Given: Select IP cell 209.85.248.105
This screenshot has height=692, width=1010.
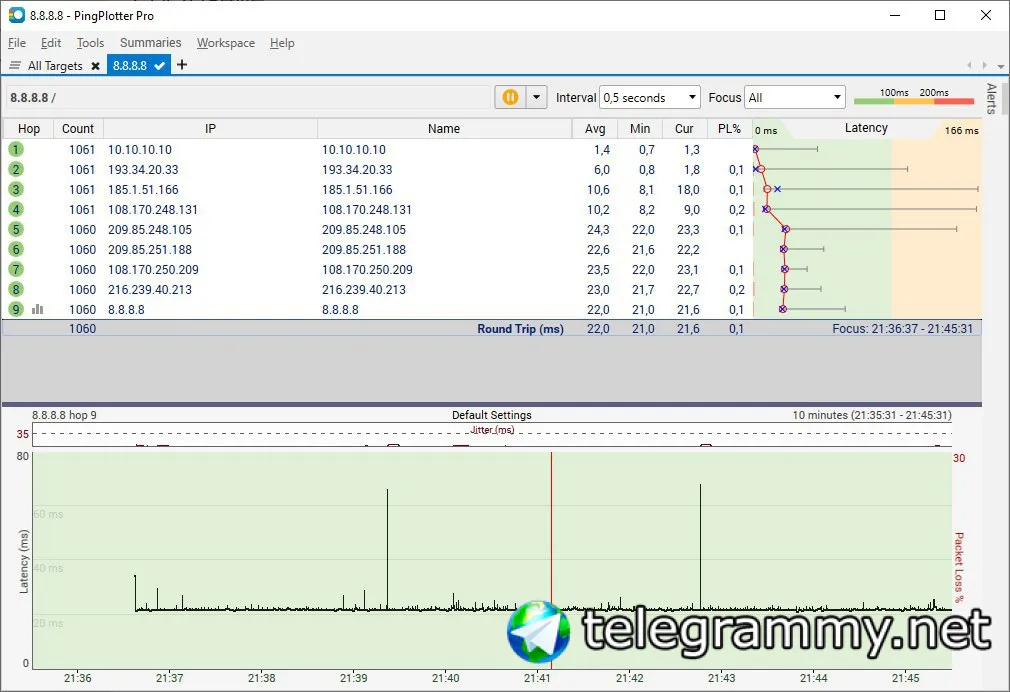Looking at the screenshot, I should tap(150, 229).
